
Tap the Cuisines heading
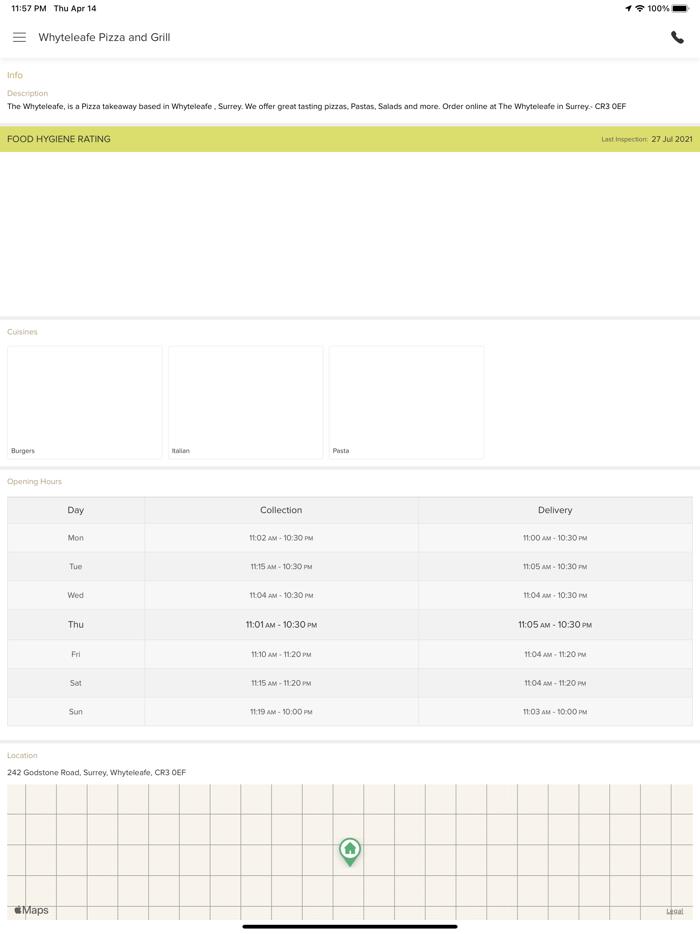pos(22,332)
